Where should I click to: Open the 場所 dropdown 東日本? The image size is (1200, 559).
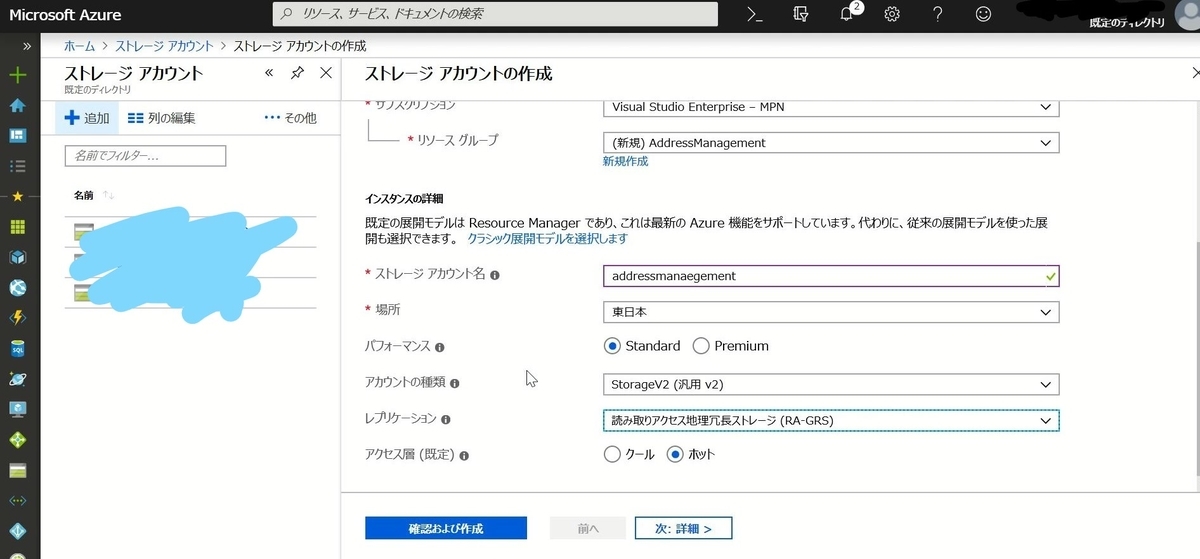point(831,312)
